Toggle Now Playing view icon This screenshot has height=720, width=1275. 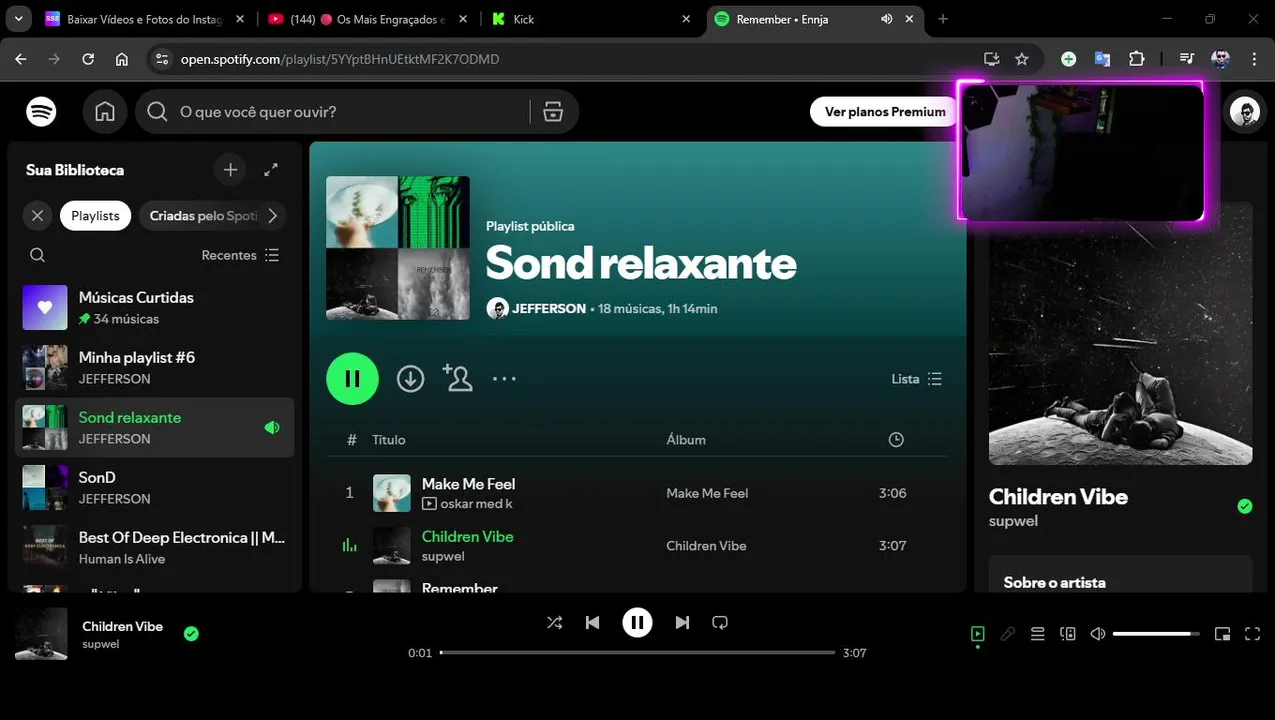[x=978, y=634]
